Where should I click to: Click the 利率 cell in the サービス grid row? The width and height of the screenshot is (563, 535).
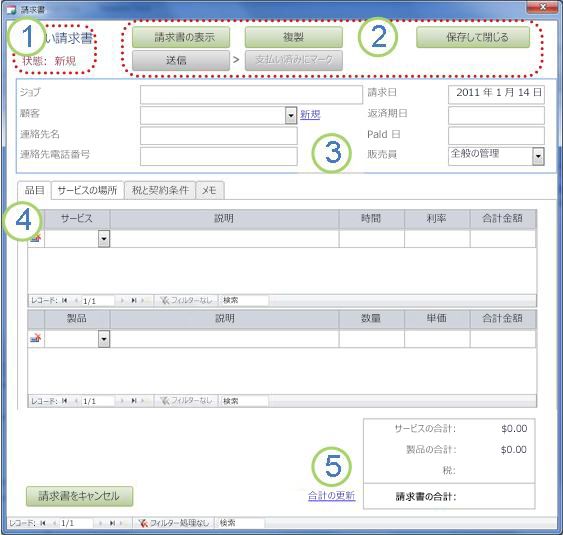pyautogui.click(x=437, y=238)
